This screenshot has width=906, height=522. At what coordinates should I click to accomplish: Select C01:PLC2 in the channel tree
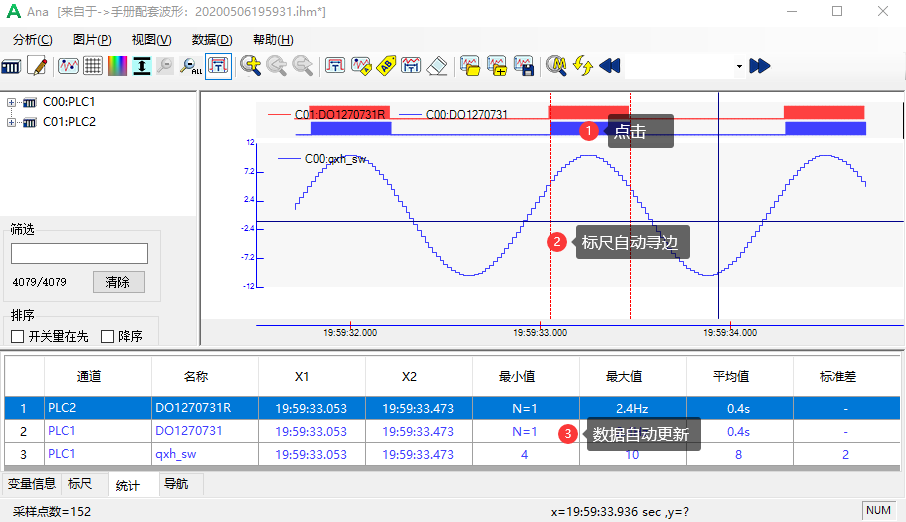(x=69, y=122)
